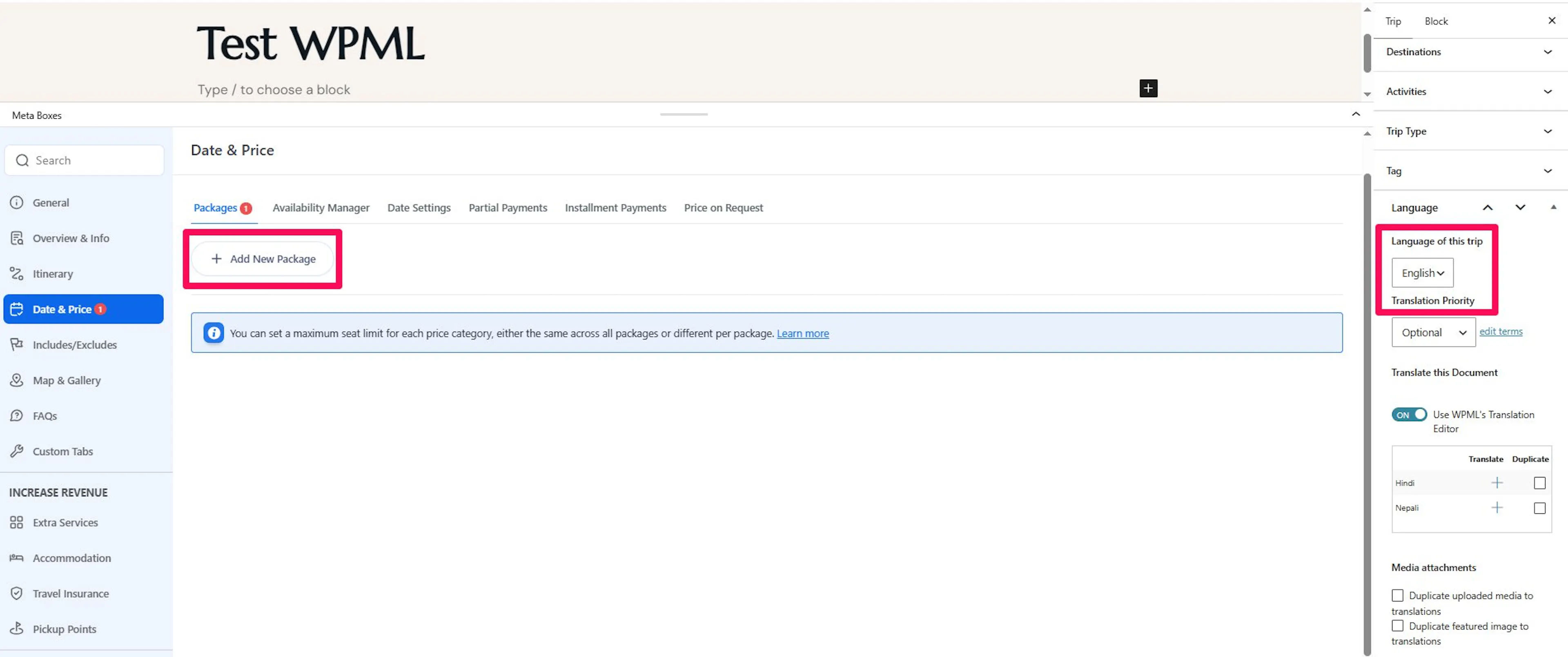The width and height of the screenshot is (1568, 657).
Task: Expand the Activities panel
Action: (1470, 91)
